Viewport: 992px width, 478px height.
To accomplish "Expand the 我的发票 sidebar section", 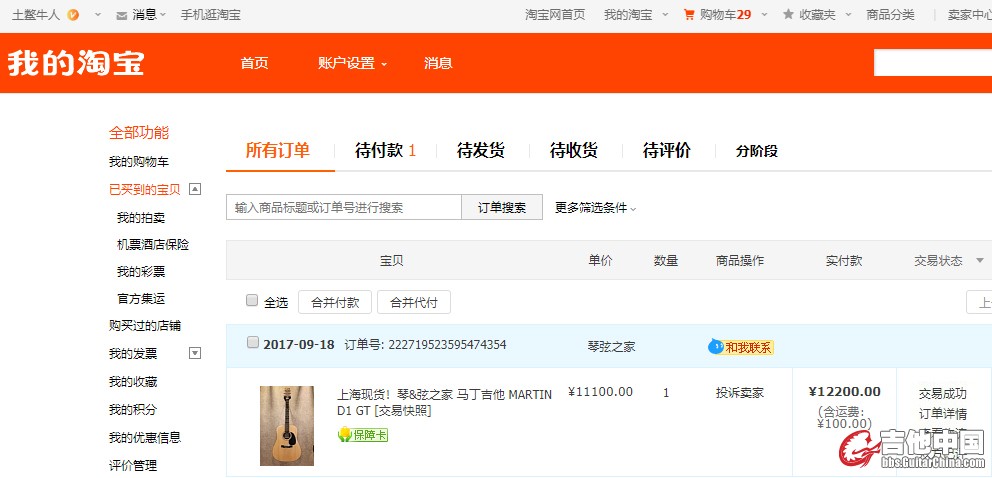I will [x=195, y=353].
